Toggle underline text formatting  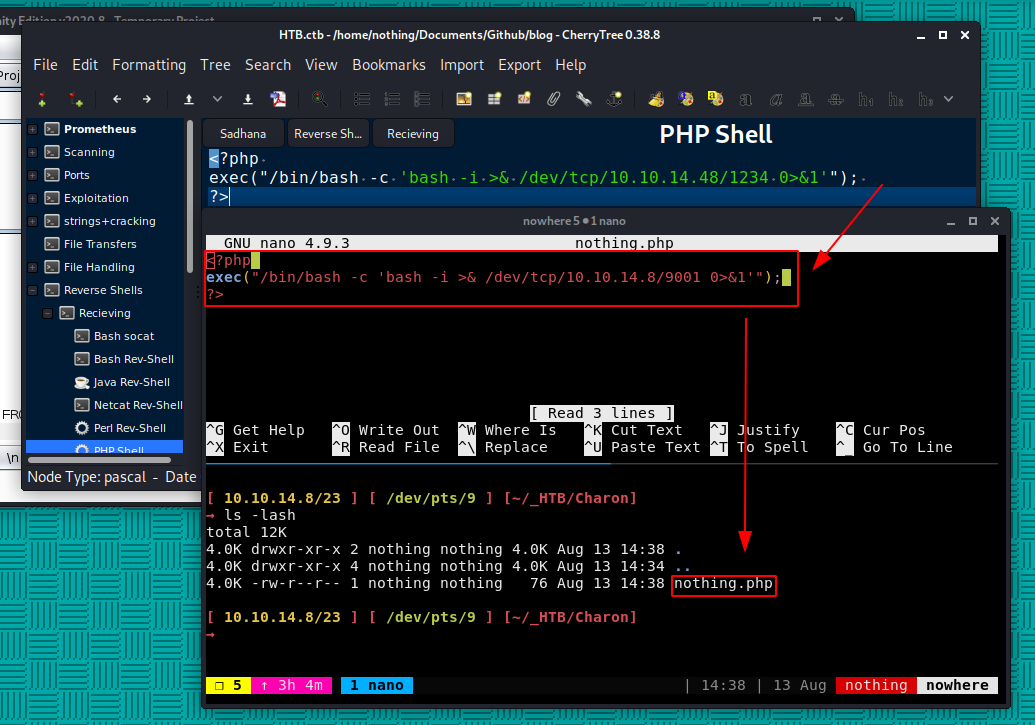coord(806,100)
